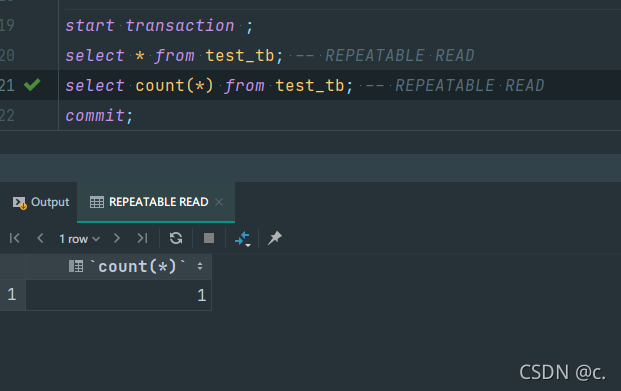This screenshot has height=391, width=621.
Task: Sort by the count(*) column arrows
Action: tap(200, 267)
